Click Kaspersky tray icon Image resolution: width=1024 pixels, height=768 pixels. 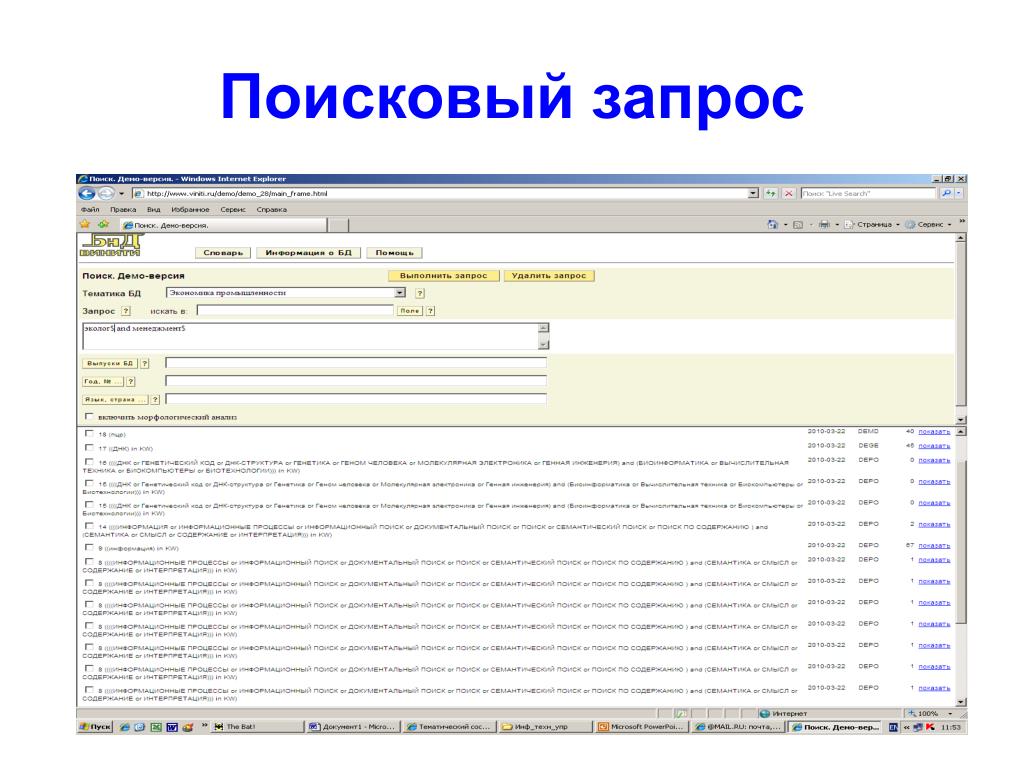pyautogui.click(x=930, y=727)
